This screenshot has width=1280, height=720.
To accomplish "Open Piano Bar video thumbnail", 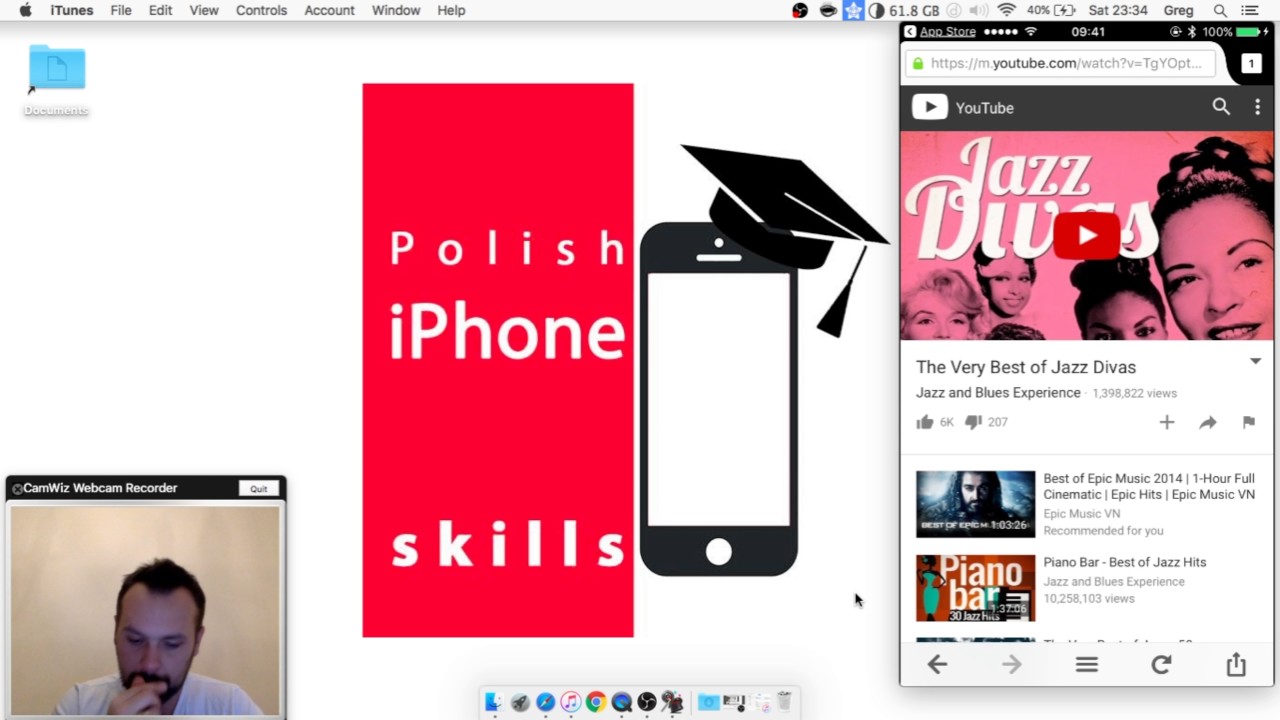I will (975, 589).
